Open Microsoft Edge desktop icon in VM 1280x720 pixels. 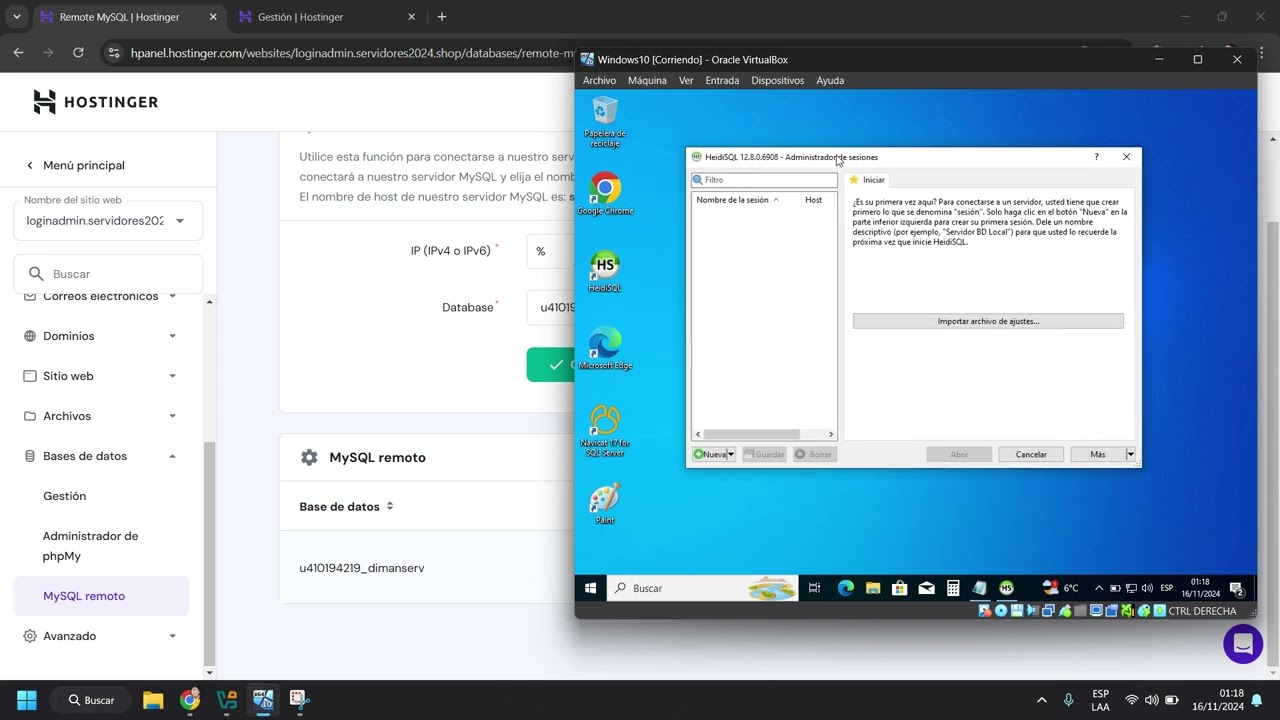[x=605, y=348]
